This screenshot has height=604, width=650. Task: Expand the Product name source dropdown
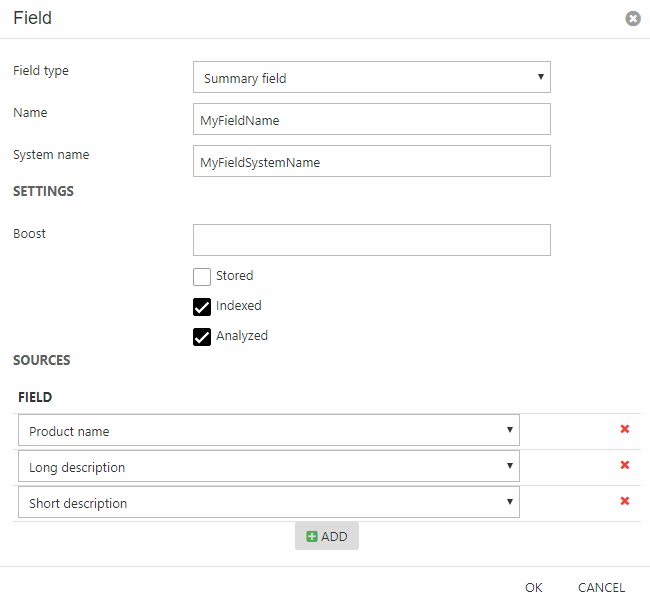pyautogui.click(x=268, y=430)
